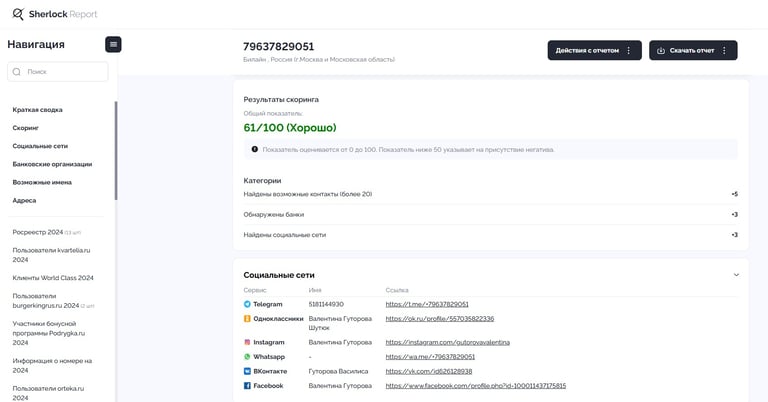Viewport: 768px width, 402px height.
Task: Open Пользователи kvartelia.ru 2024 source
Action: 51,255
